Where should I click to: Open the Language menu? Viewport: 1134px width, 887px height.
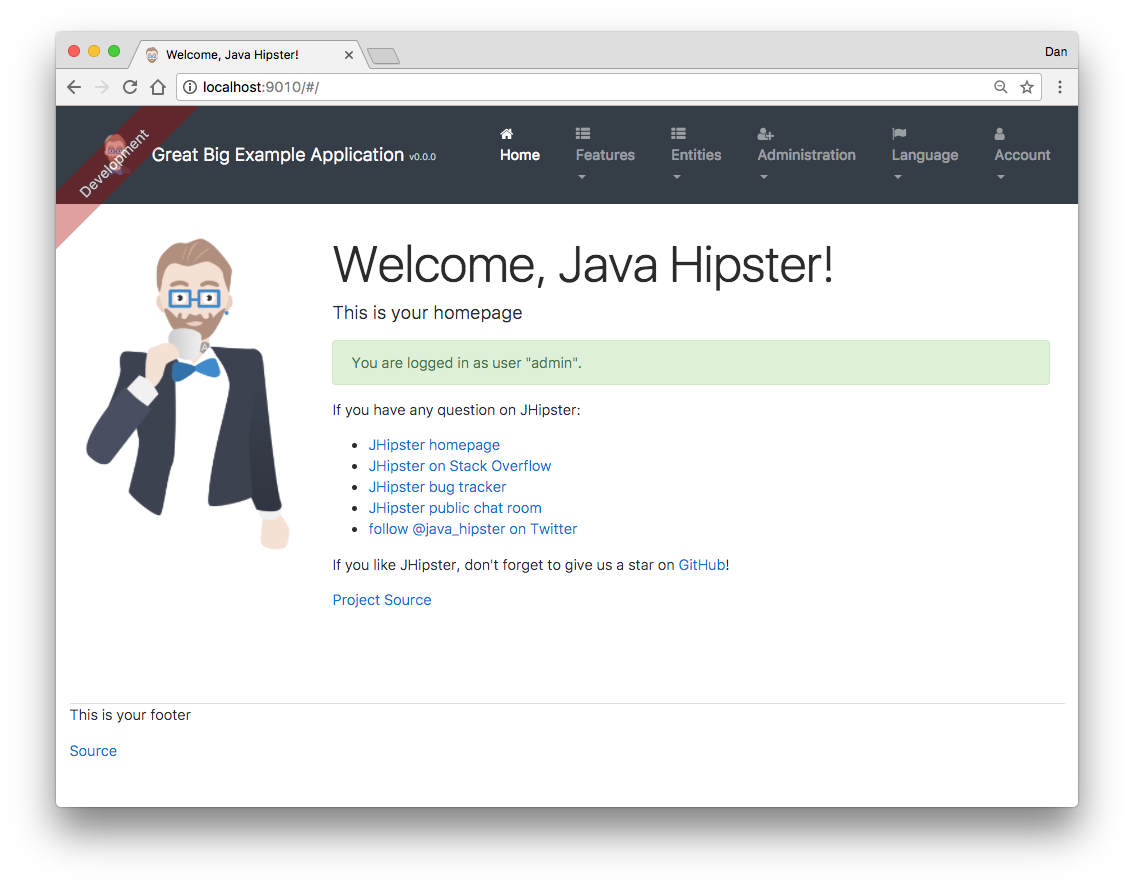[x=924, y=155]
